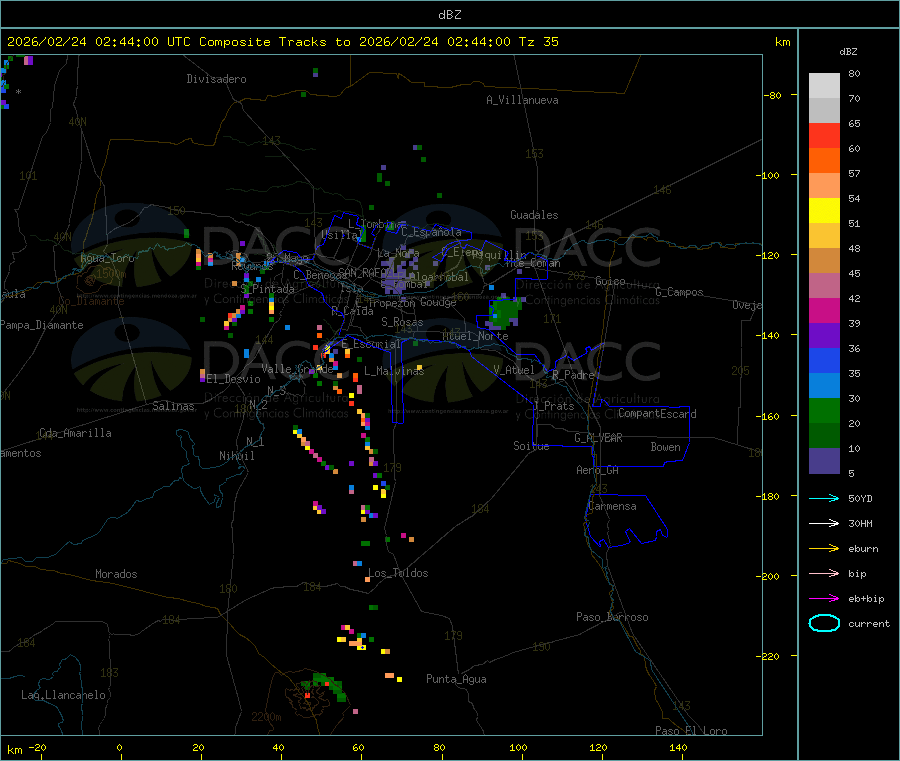
Task: Click the C_Española place label
Action: pyautogui.click(x=431, y=232)
